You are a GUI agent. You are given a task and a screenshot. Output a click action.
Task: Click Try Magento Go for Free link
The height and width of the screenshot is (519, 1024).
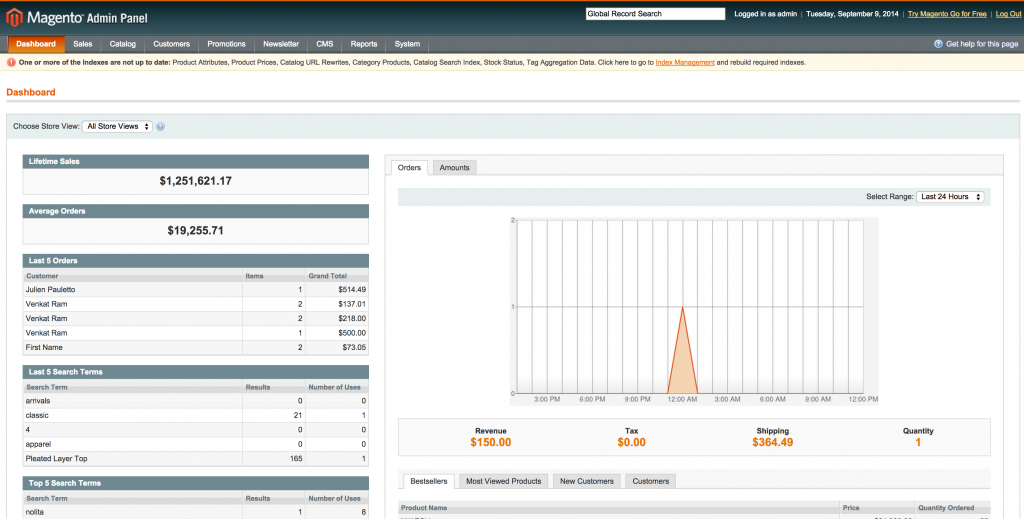tap(947, 14)
